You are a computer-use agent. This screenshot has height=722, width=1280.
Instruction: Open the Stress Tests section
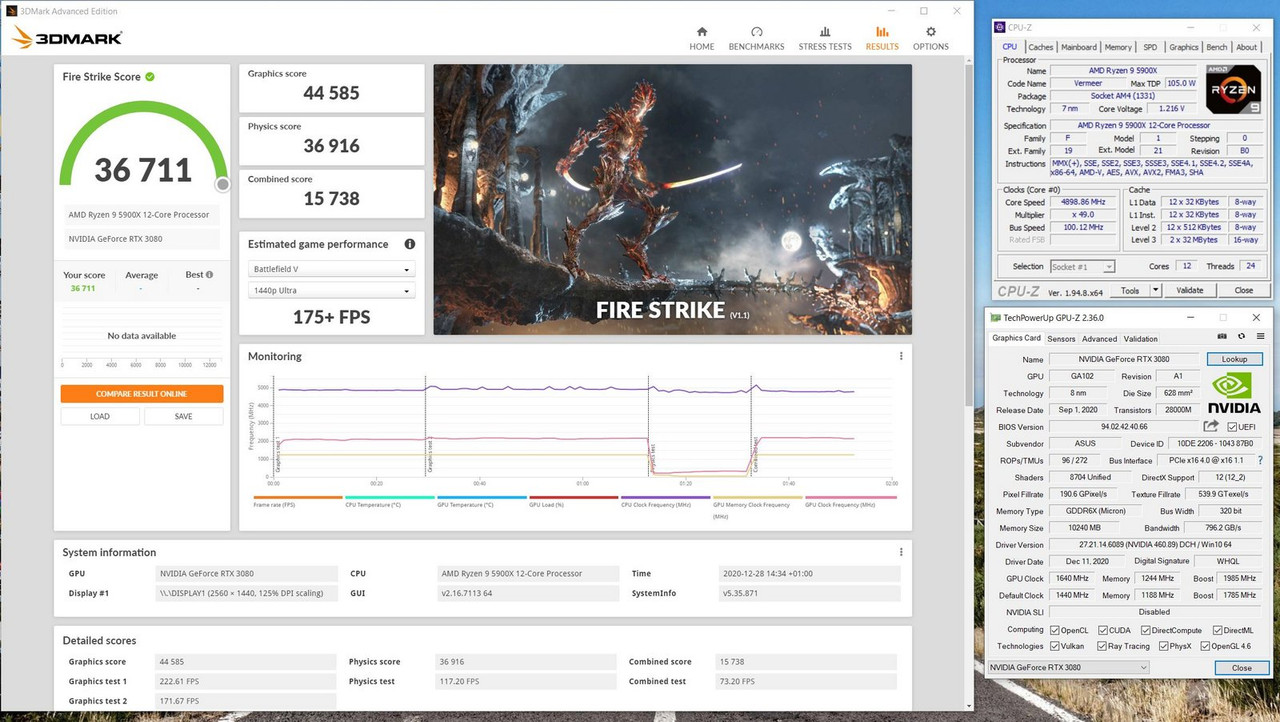click(x=825, y=38)
